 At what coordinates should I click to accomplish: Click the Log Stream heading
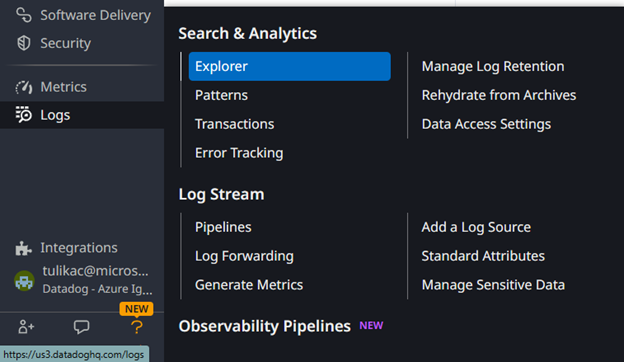point(221,195)
